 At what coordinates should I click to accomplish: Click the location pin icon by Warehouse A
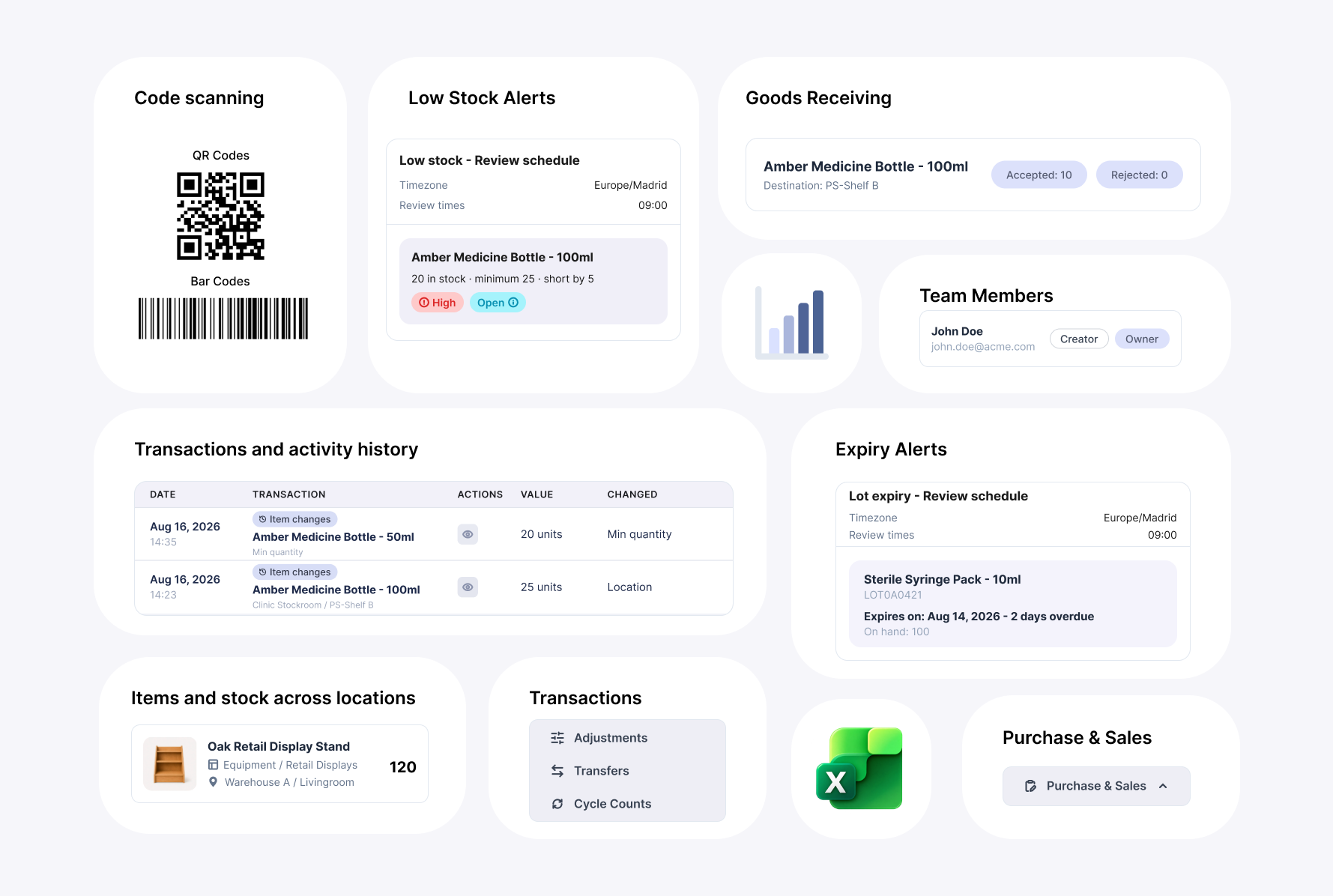[213, 782]
